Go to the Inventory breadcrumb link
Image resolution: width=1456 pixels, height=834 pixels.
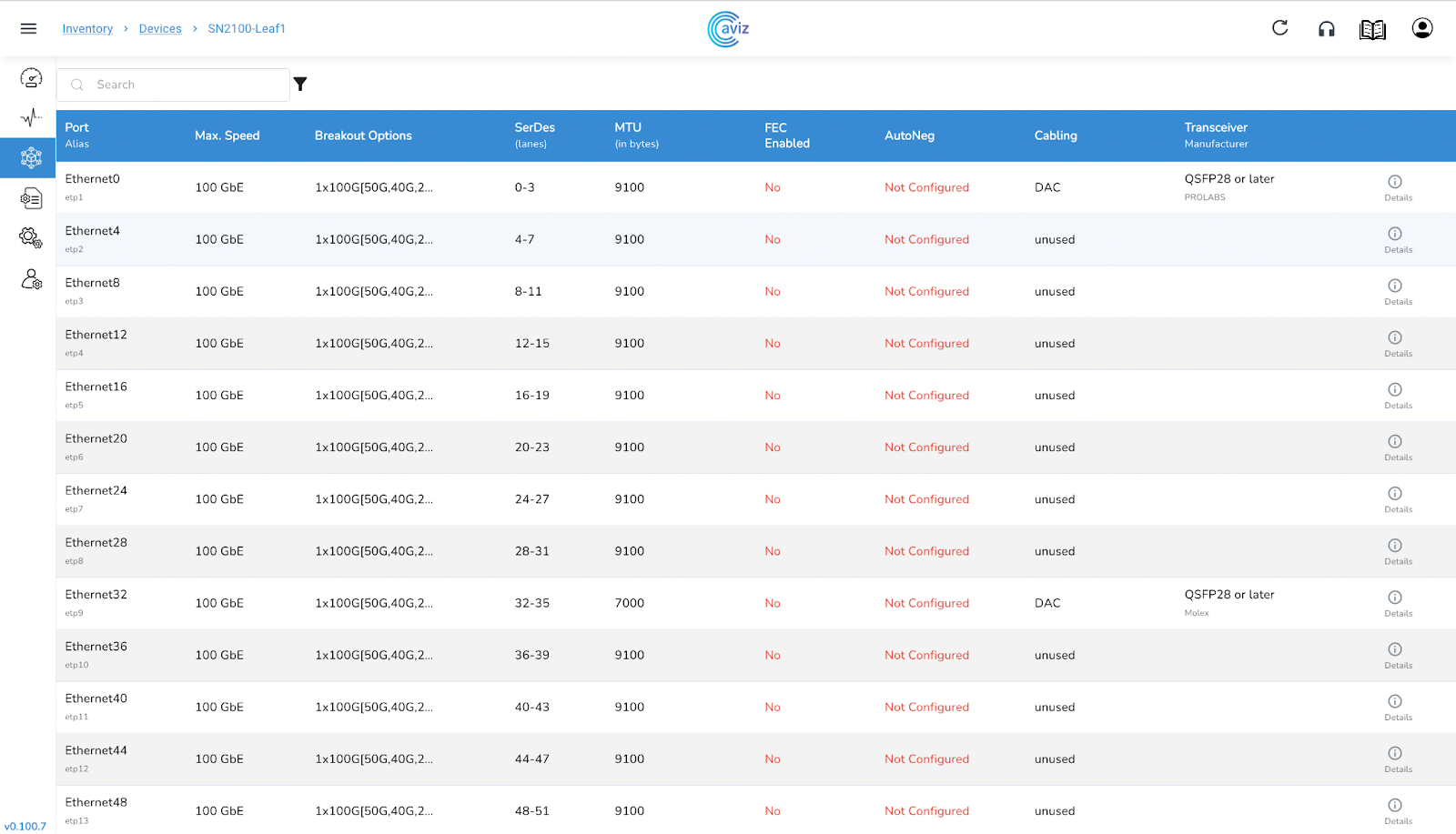[x=87, y=28]
